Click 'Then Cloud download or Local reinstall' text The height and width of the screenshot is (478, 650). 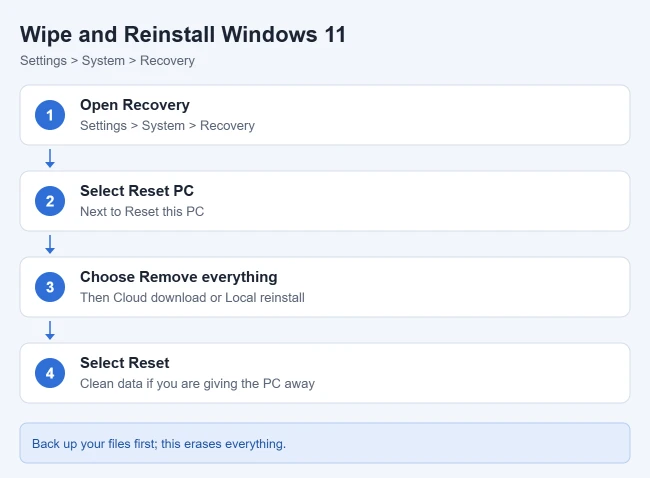[192, 298]
